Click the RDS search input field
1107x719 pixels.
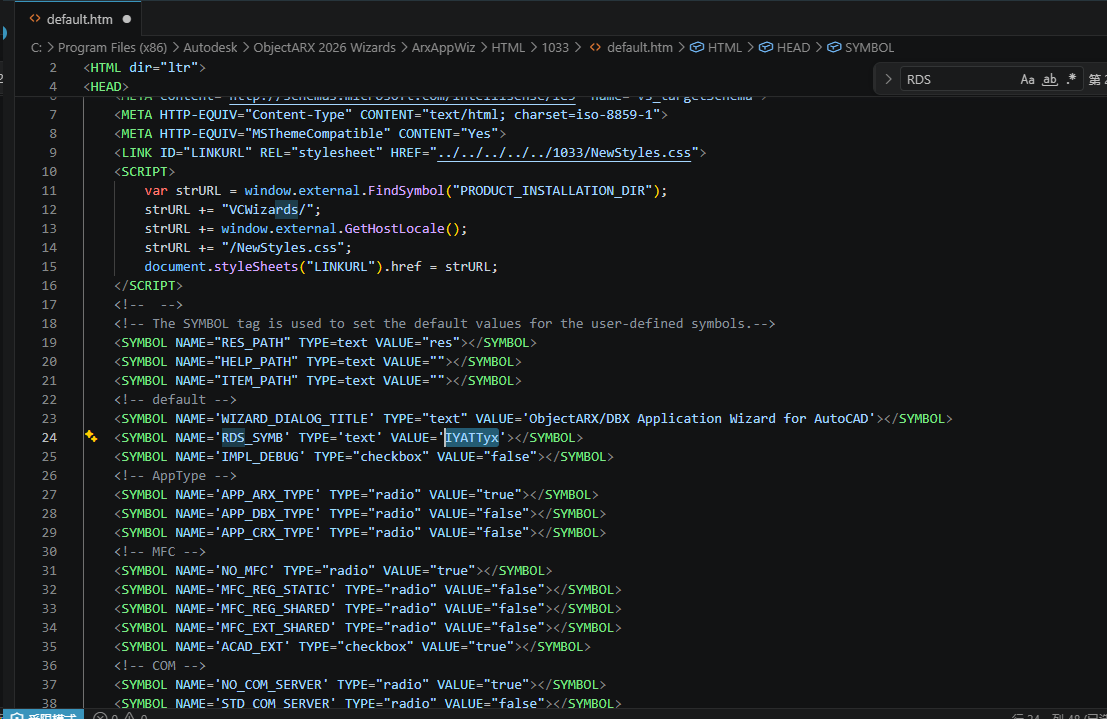(x=955, y=79)
